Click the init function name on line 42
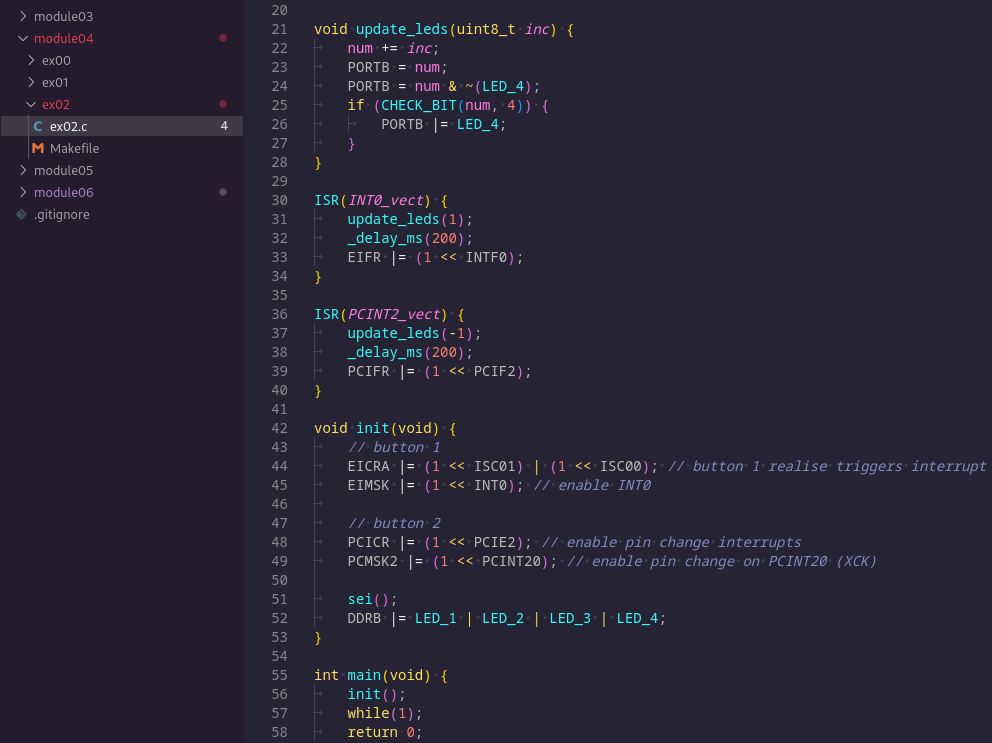This screenshot has width=992, height=743. 373,428
